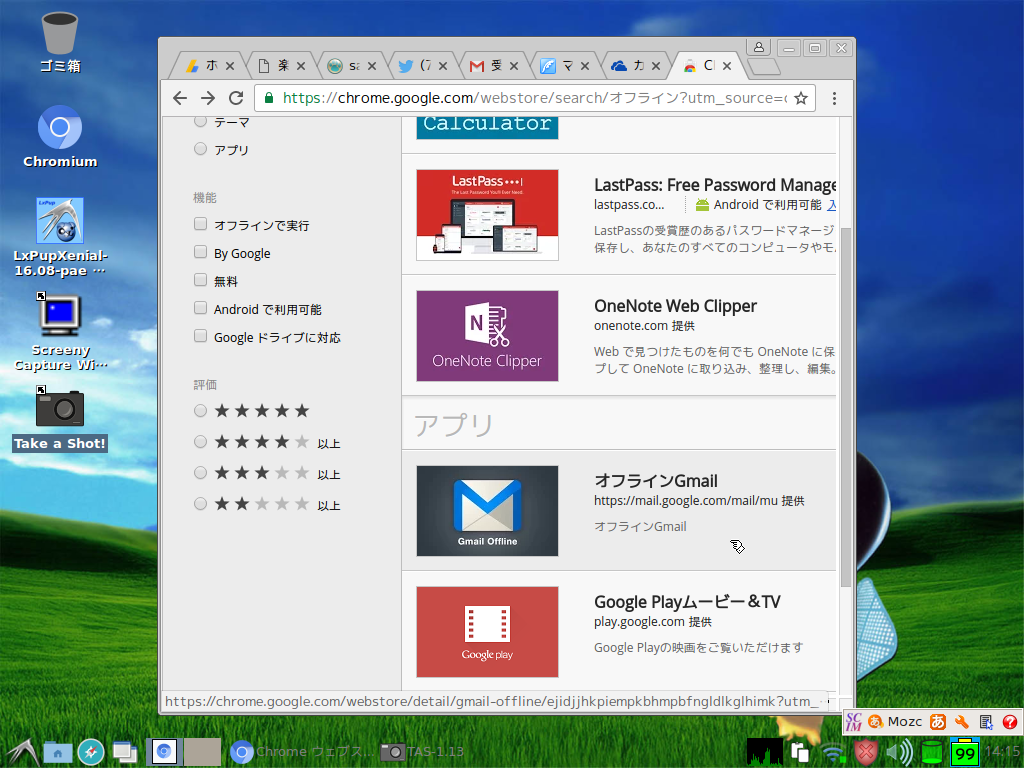Click the browser forward arrow
Viewport: 1024px width, 768px height.
point(208,98)
